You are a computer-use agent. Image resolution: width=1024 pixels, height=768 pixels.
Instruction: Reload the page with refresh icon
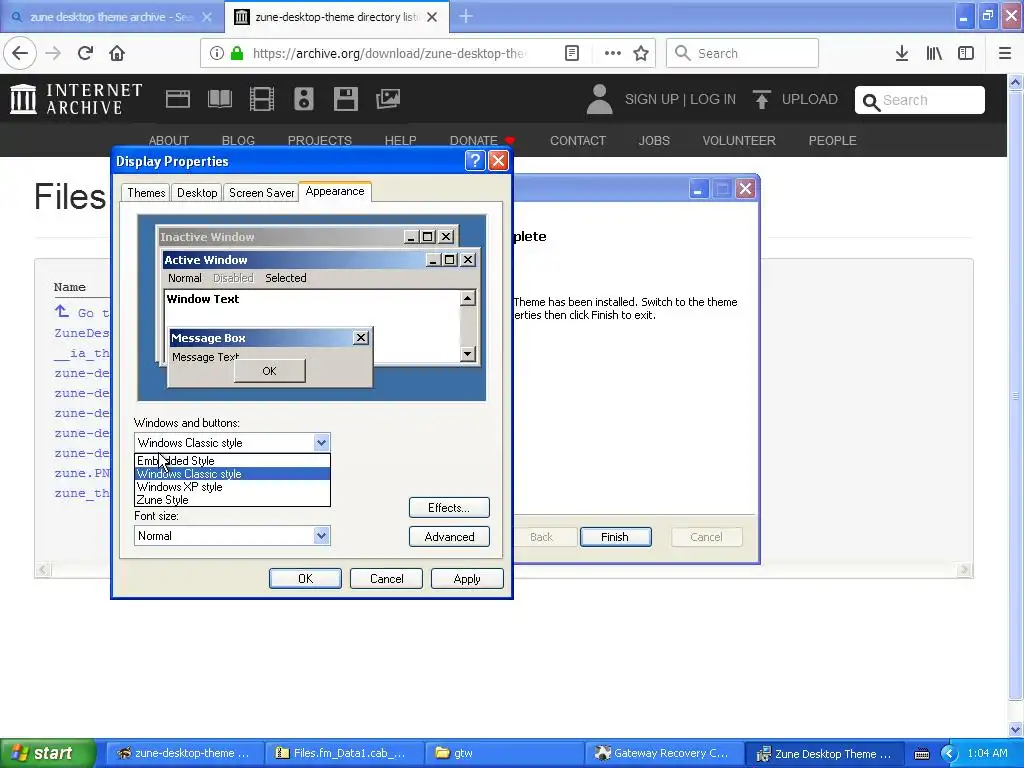pyautogui.click(x=85, y=53)
